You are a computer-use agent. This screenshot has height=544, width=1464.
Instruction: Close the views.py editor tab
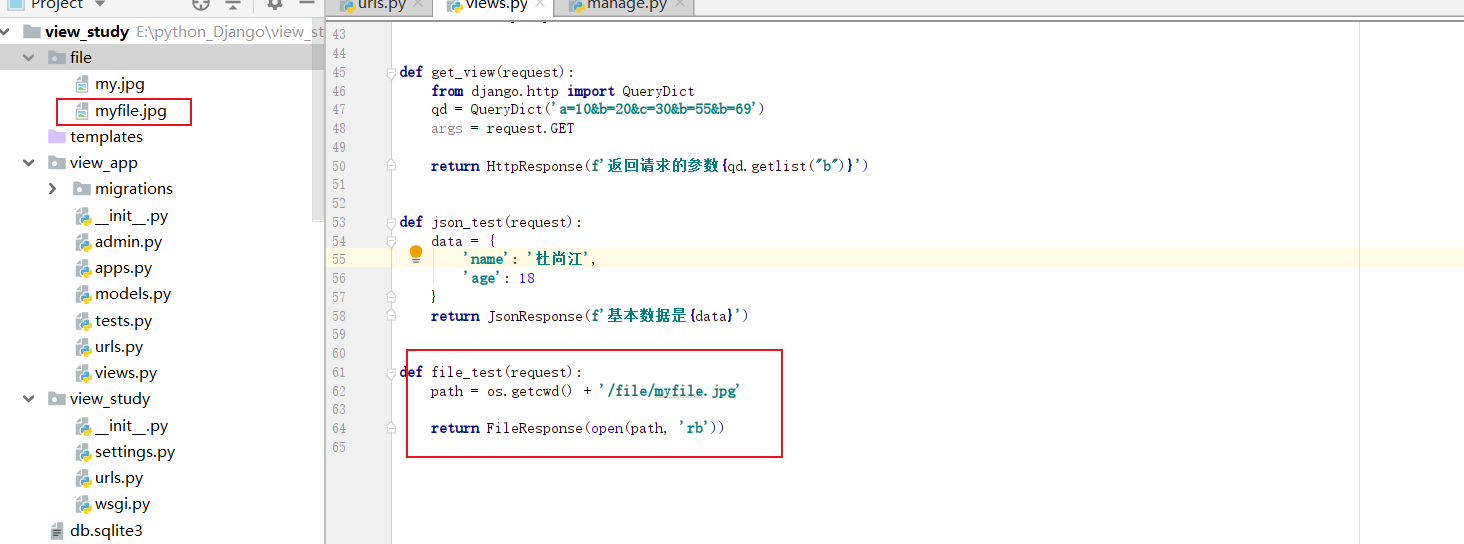[x=539, y=5]
